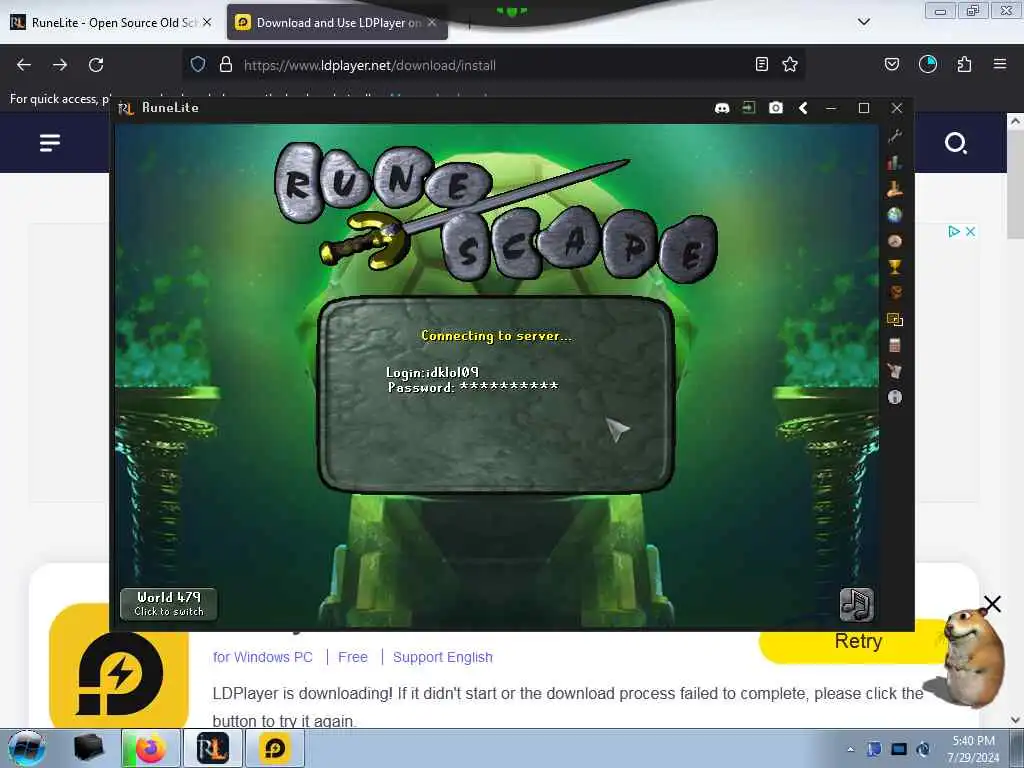
Task: Toggle game music with the note button
Action: (x=856, y=604)
